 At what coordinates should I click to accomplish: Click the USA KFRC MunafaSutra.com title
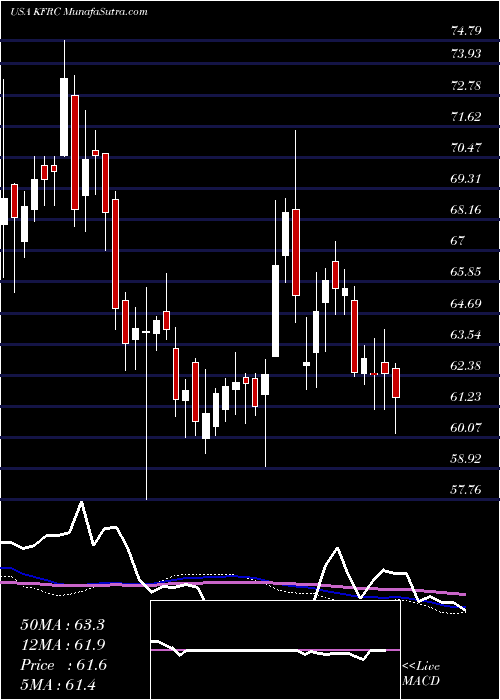coord(79,12)
